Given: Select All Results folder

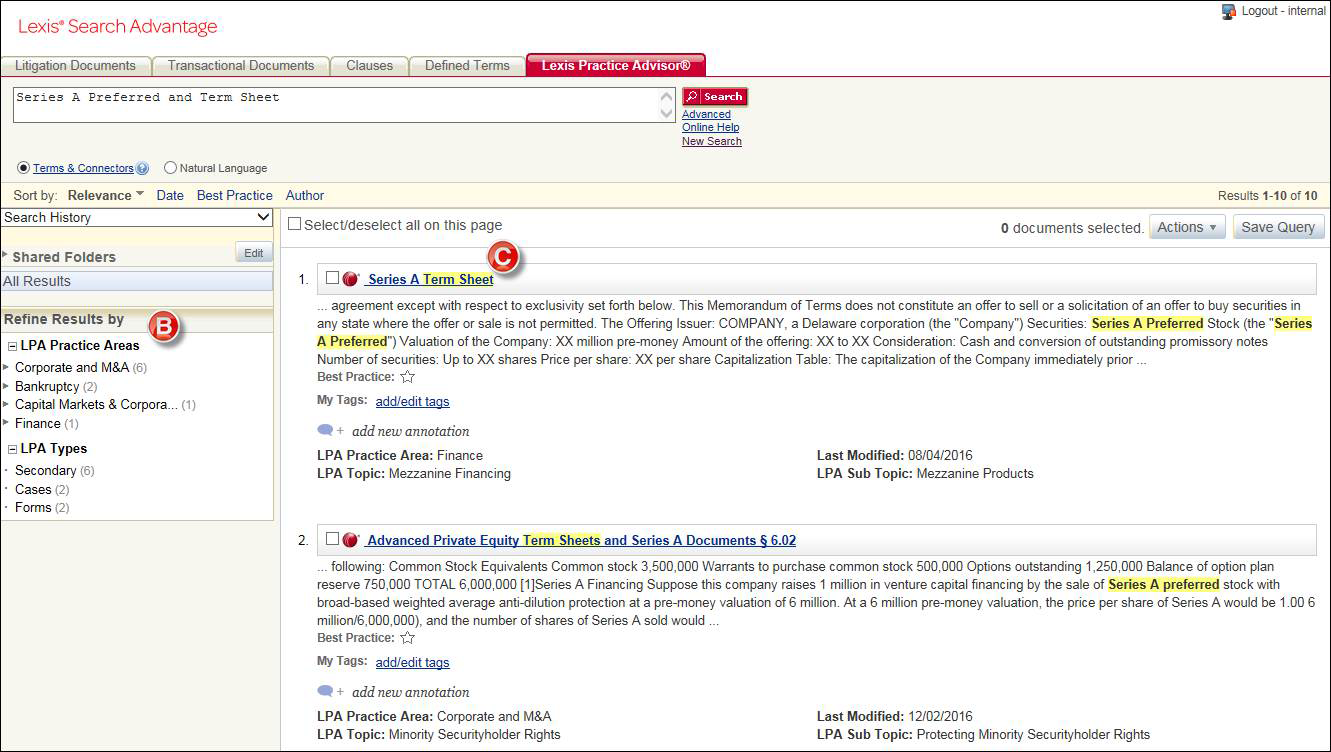Looking at the screenshot, I should [x=137, y=281].
